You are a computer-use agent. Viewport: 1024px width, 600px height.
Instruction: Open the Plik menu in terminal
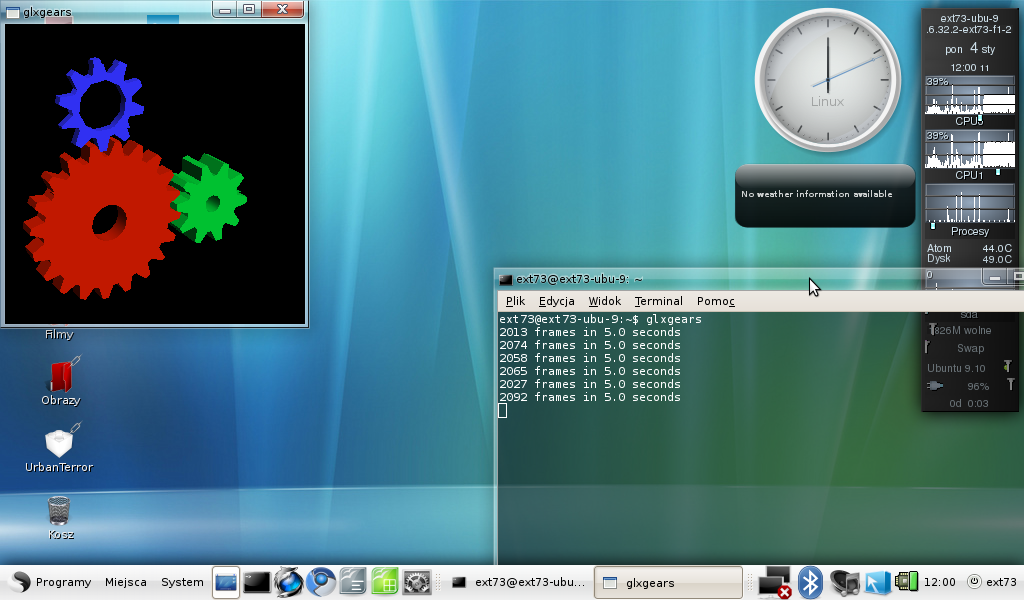515,301
